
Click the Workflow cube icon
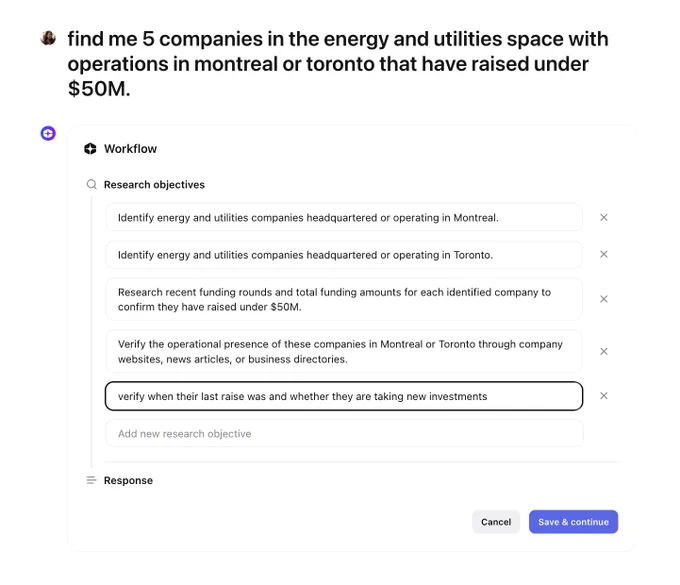[x=90, y=149]
